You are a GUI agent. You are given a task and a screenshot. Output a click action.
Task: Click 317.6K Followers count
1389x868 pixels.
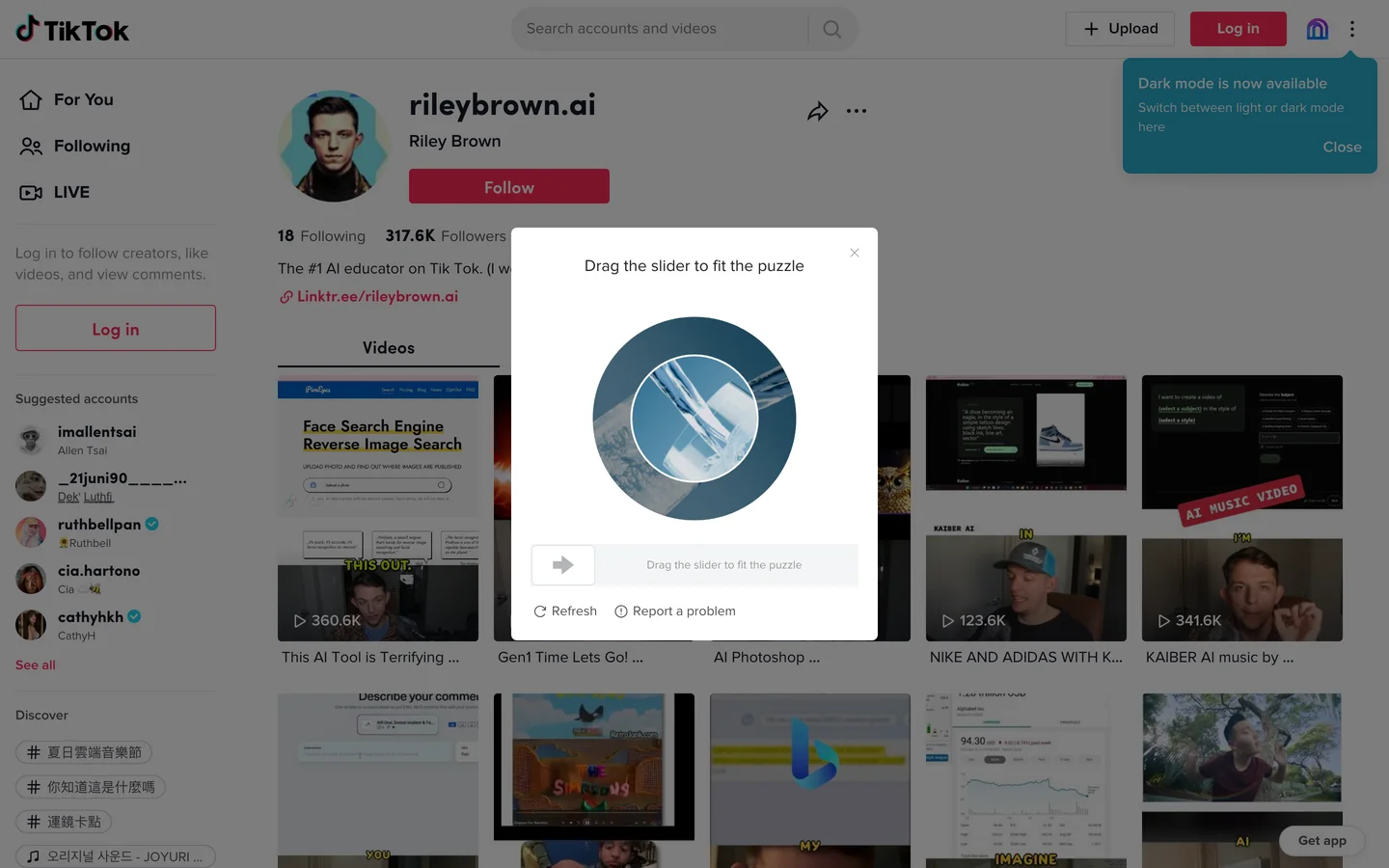(x=446, y=235)
